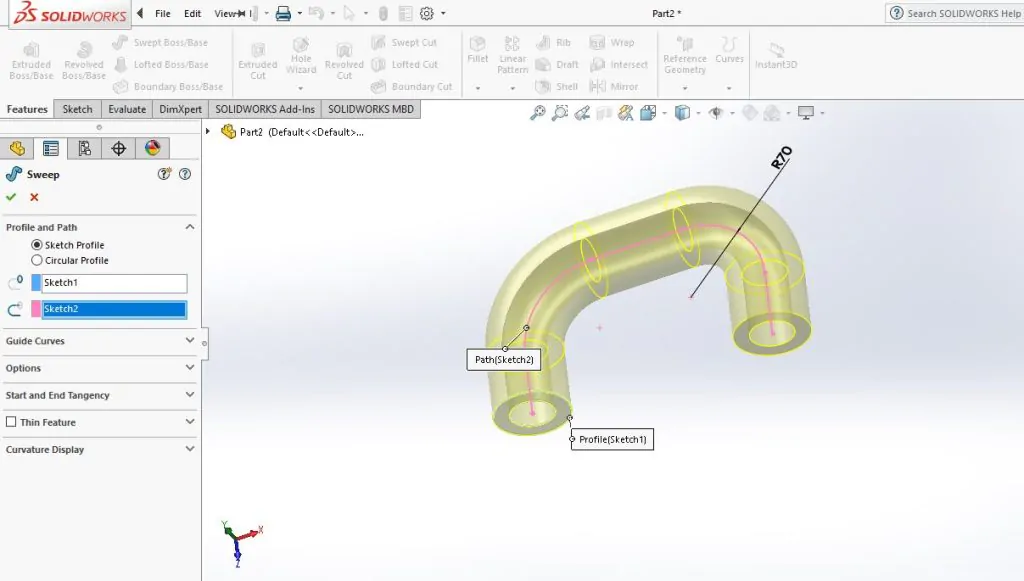Cancel the Sweep with the red X
The width and height of the screenshot is (1024, 581).
coord(34,197)
